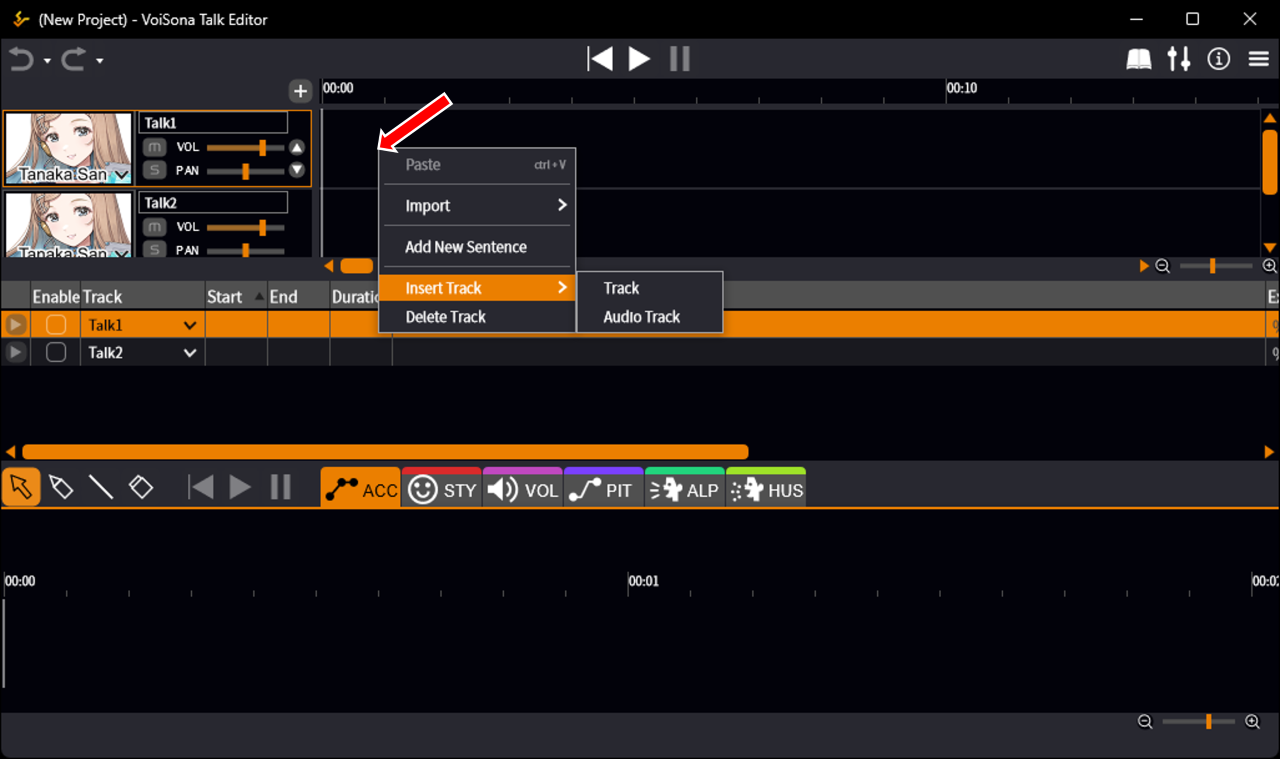This screenshot has height=759, width=1280.
Task: Play from the bottom editor transport
Action: (240, 487)
